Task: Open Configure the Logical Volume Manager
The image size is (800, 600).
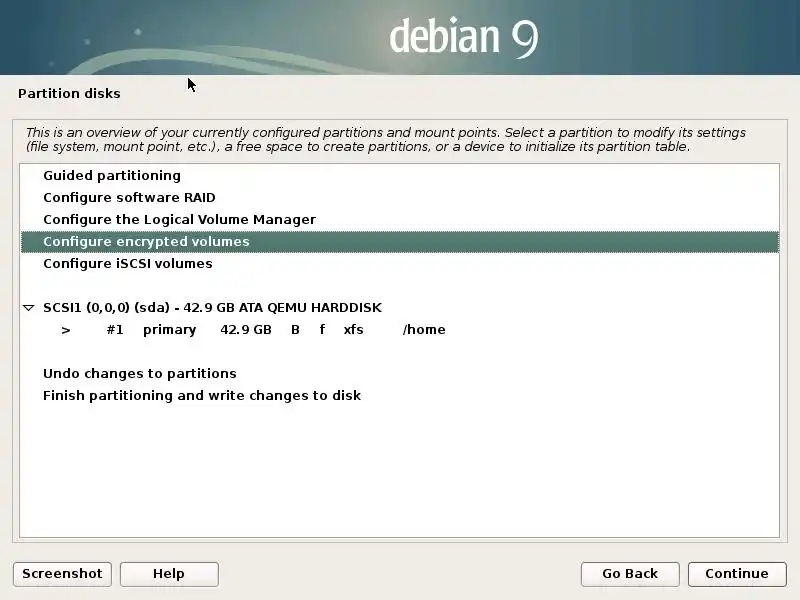Action: coord(399,219)
